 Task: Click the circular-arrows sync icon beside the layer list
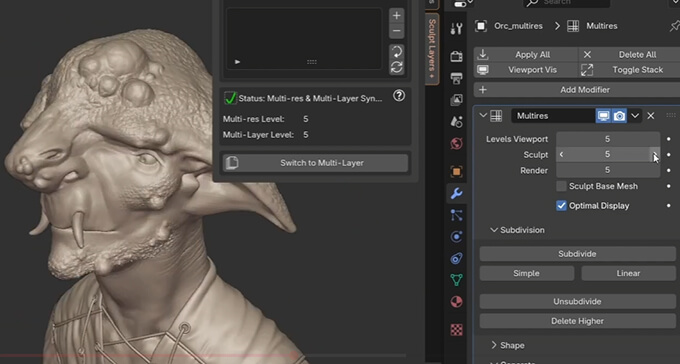(x=396, y=67)
